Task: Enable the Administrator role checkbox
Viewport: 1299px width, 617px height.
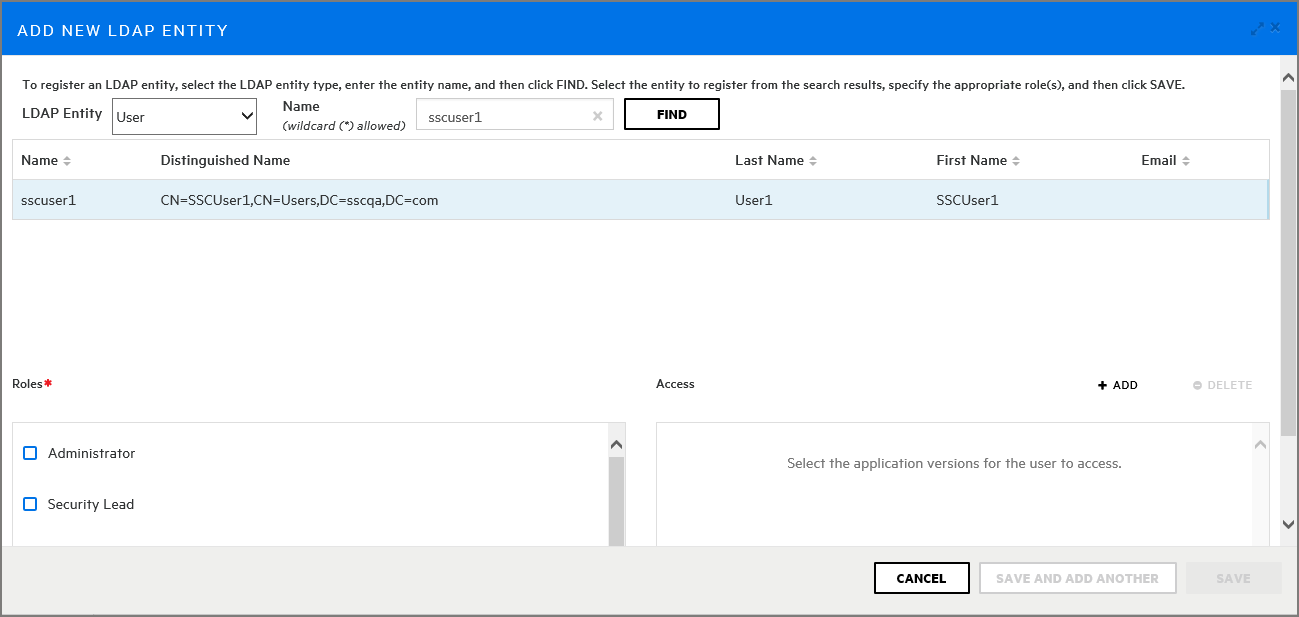Action: pos(30,453)
